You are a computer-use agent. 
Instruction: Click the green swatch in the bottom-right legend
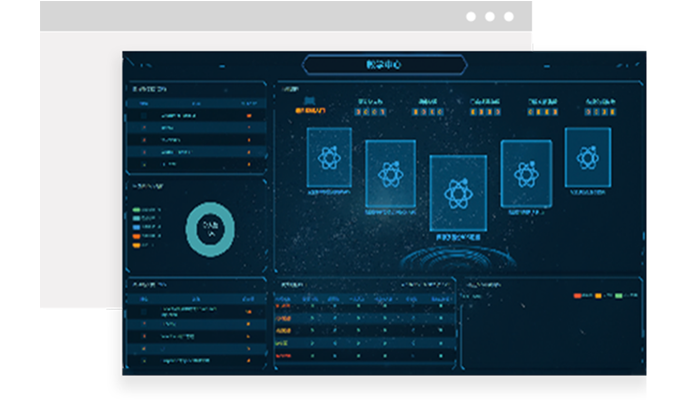[619, 296]
